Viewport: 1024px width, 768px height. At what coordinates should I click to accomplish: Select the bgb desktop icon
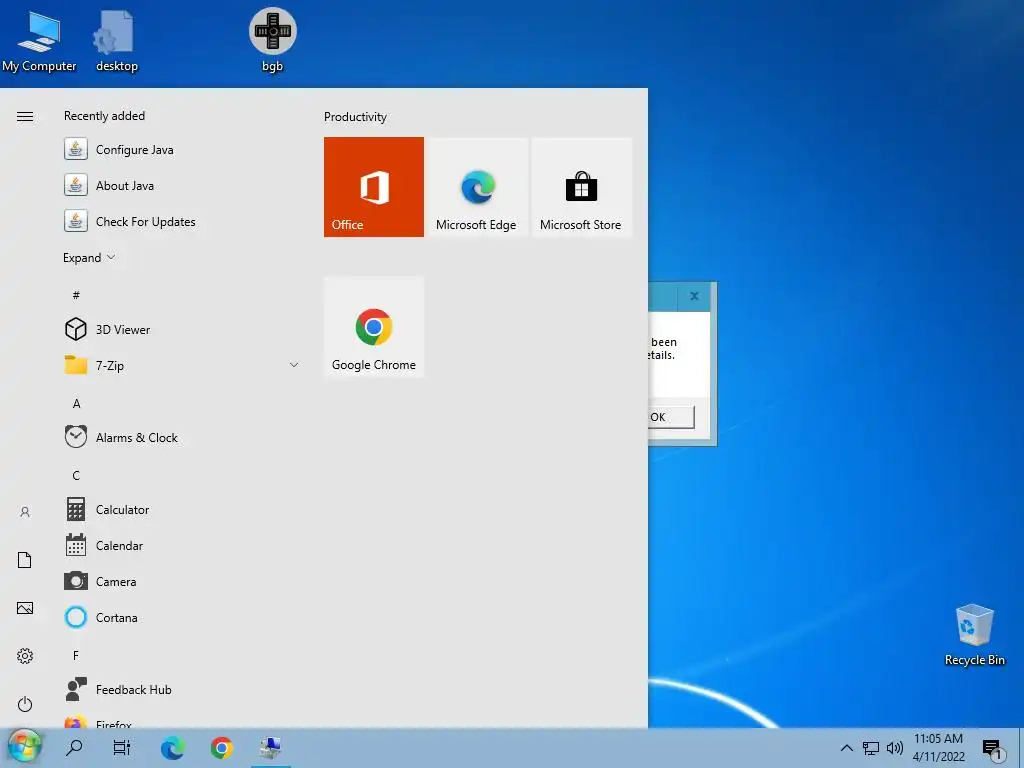(x=272, y=40)
